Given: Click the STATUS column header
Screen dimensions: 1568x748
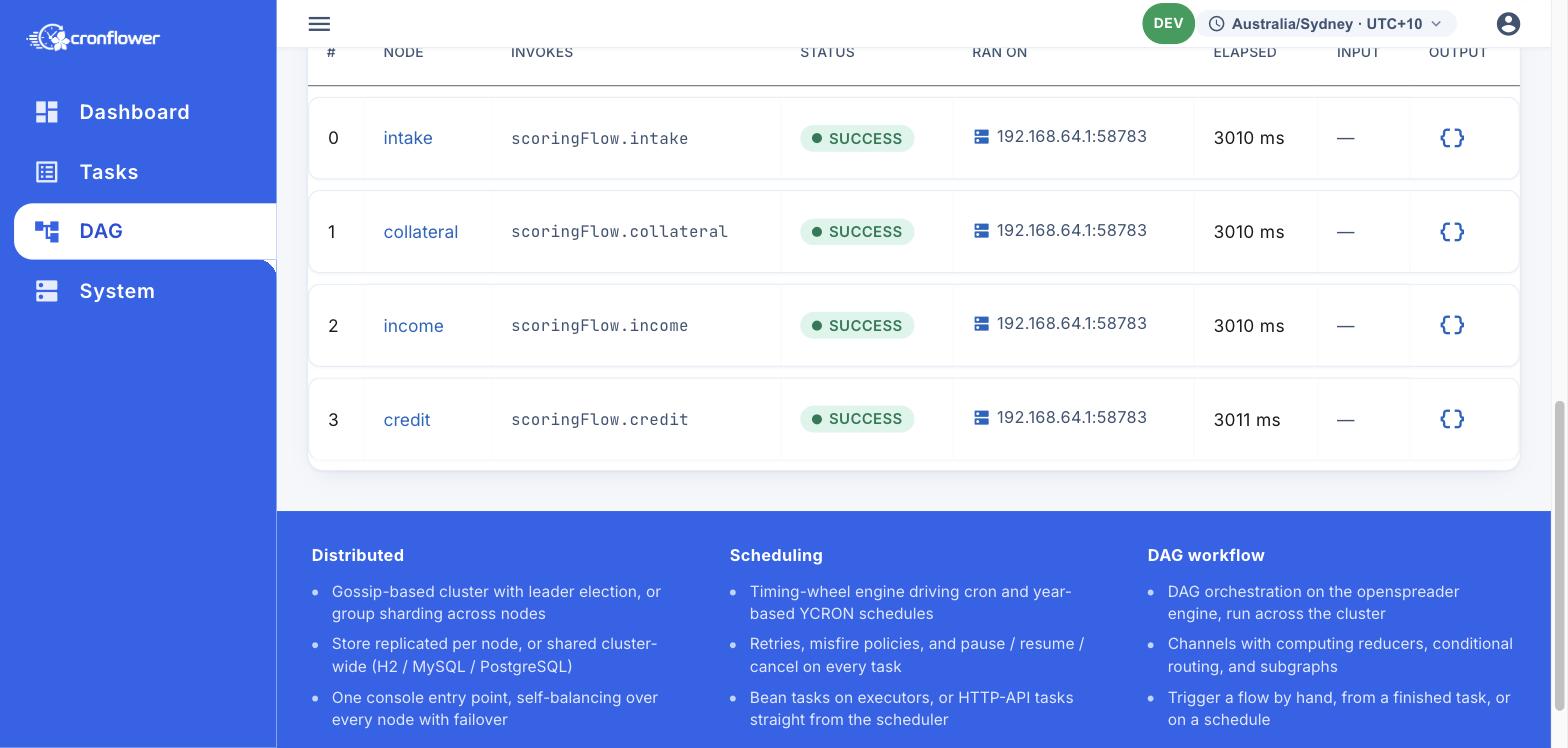Looking at the screenshot, I should click(x=827, y=52).
